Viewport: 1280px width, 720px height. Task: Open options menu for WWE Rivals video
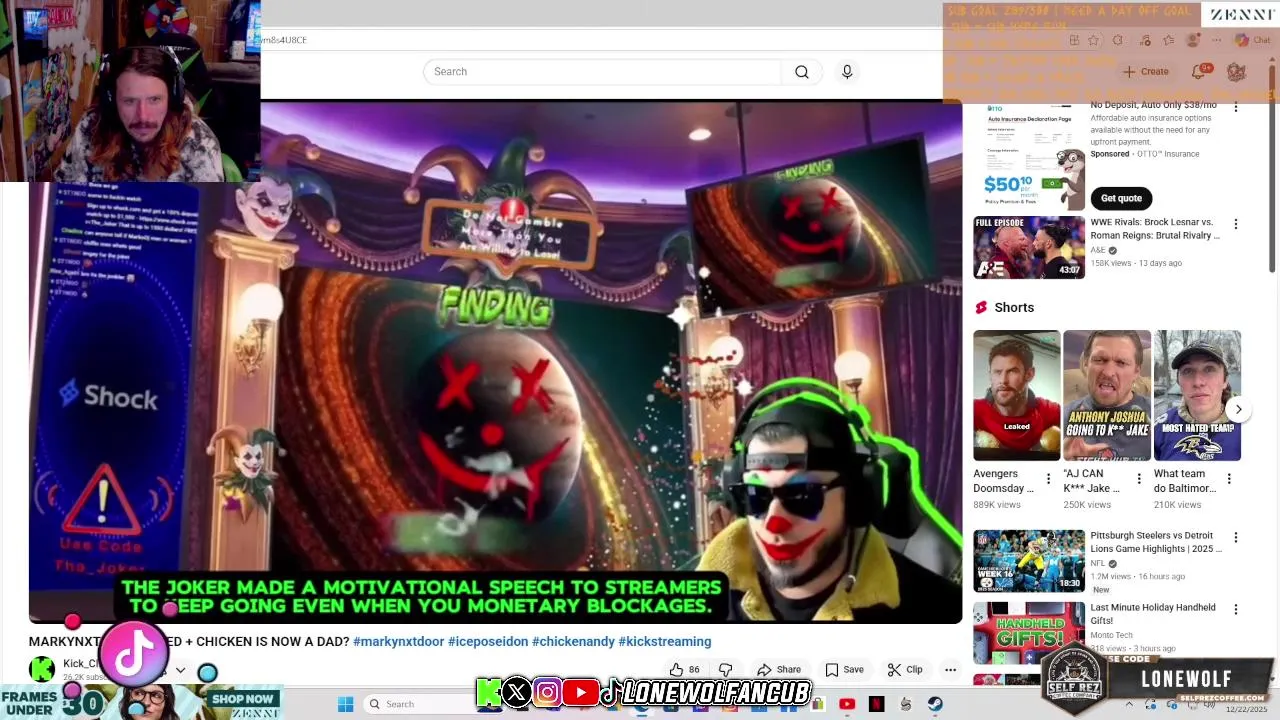click(1236, 224)
